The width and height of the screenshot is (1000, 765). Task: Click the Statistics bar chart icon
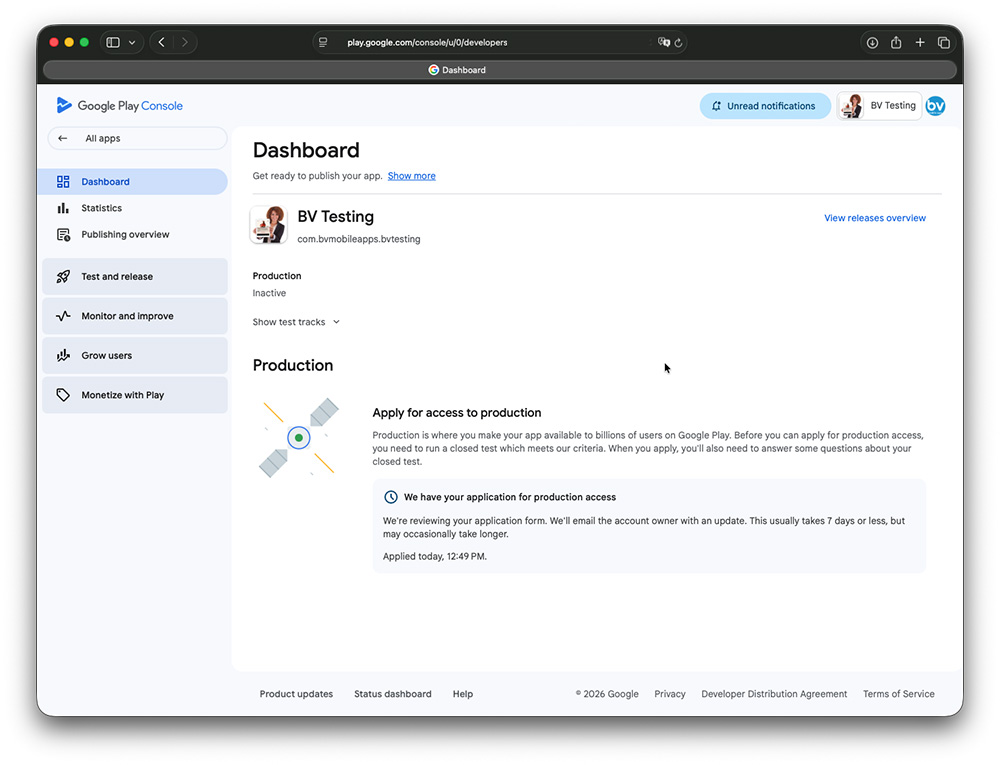63,208
